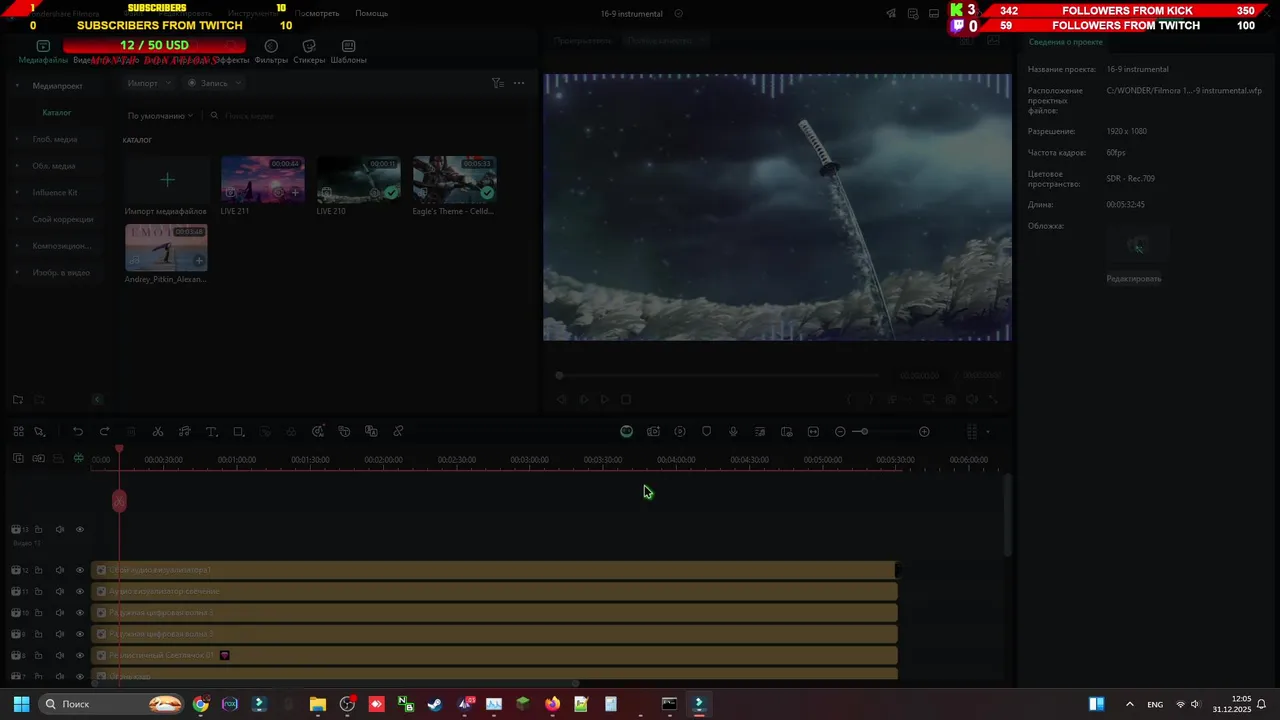Open the AI tools icon in timeline toolbar

tap(318, 432)
